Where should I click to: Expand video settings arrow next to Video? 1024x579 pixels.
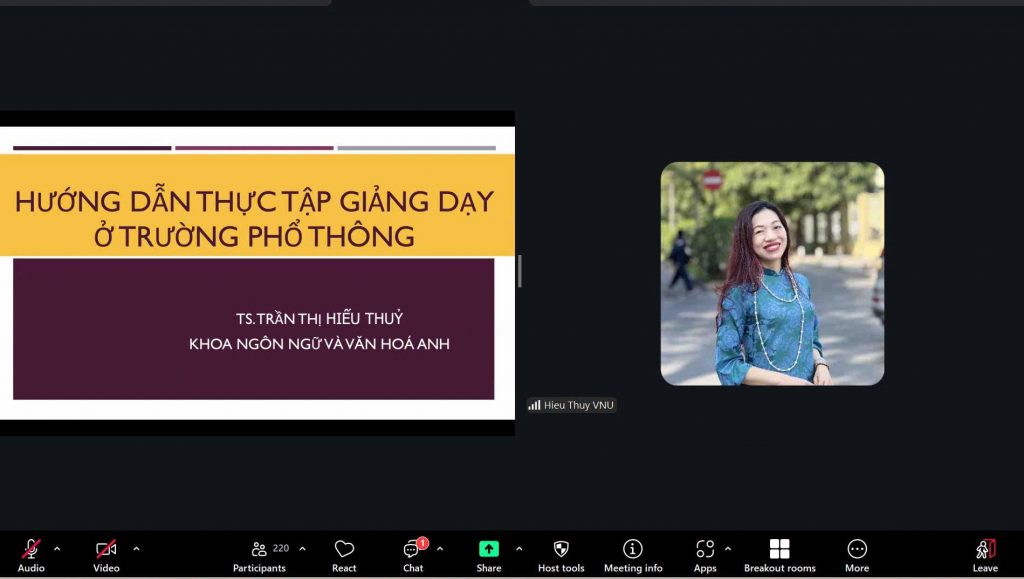click(136, 548)
